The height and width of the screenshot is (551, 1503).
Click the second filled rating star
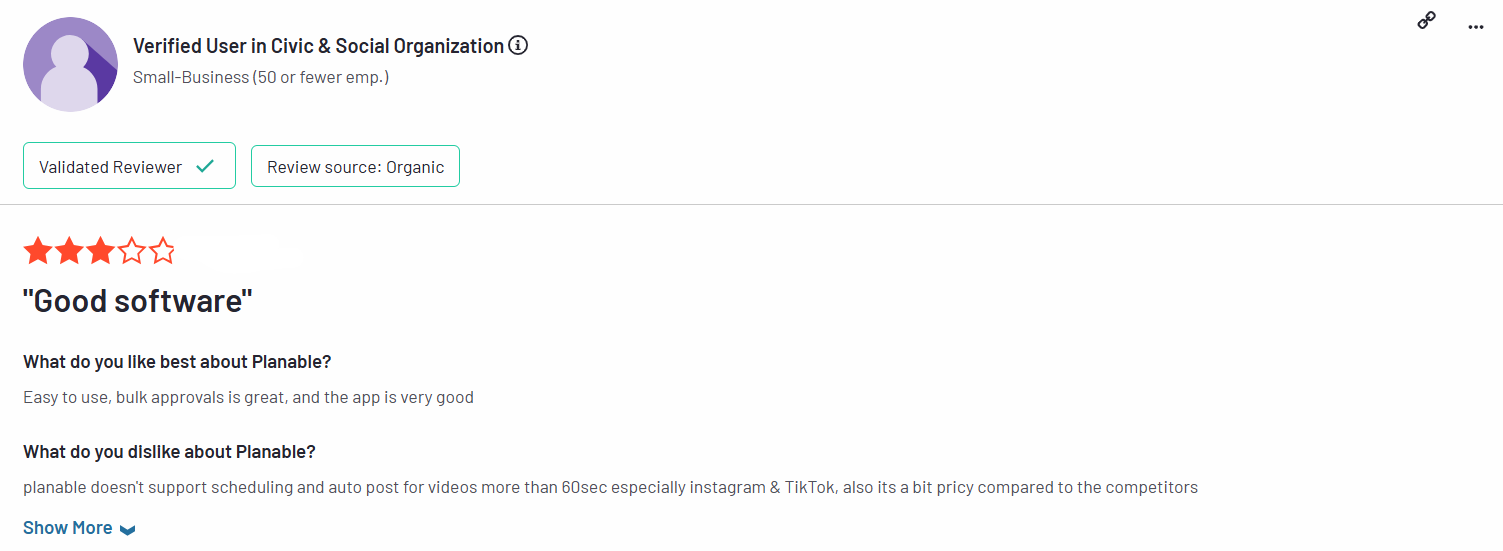(x=69, y=251)
